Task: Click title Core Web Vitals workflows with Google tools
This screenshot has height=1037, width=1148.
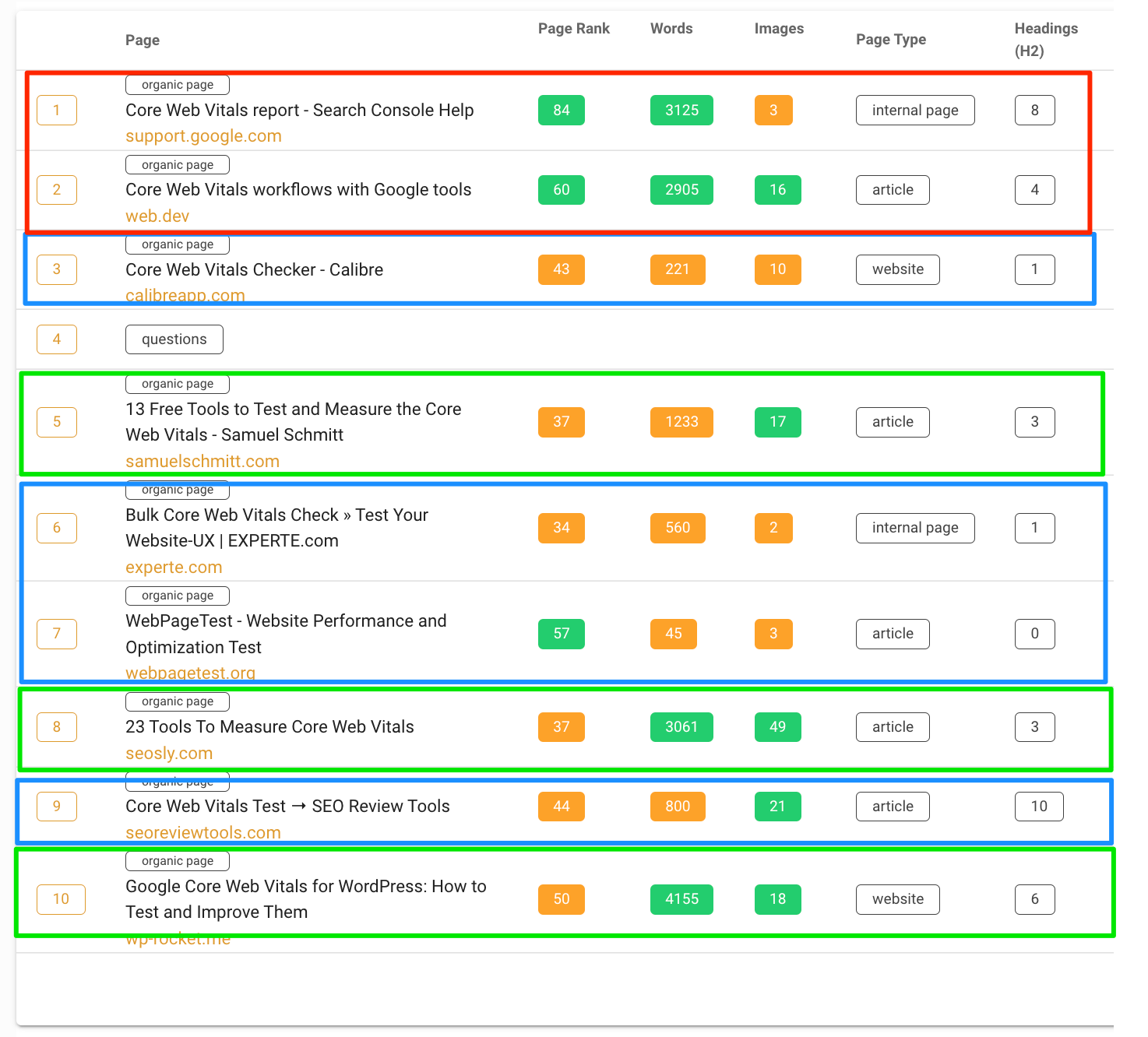Action: 298,190
